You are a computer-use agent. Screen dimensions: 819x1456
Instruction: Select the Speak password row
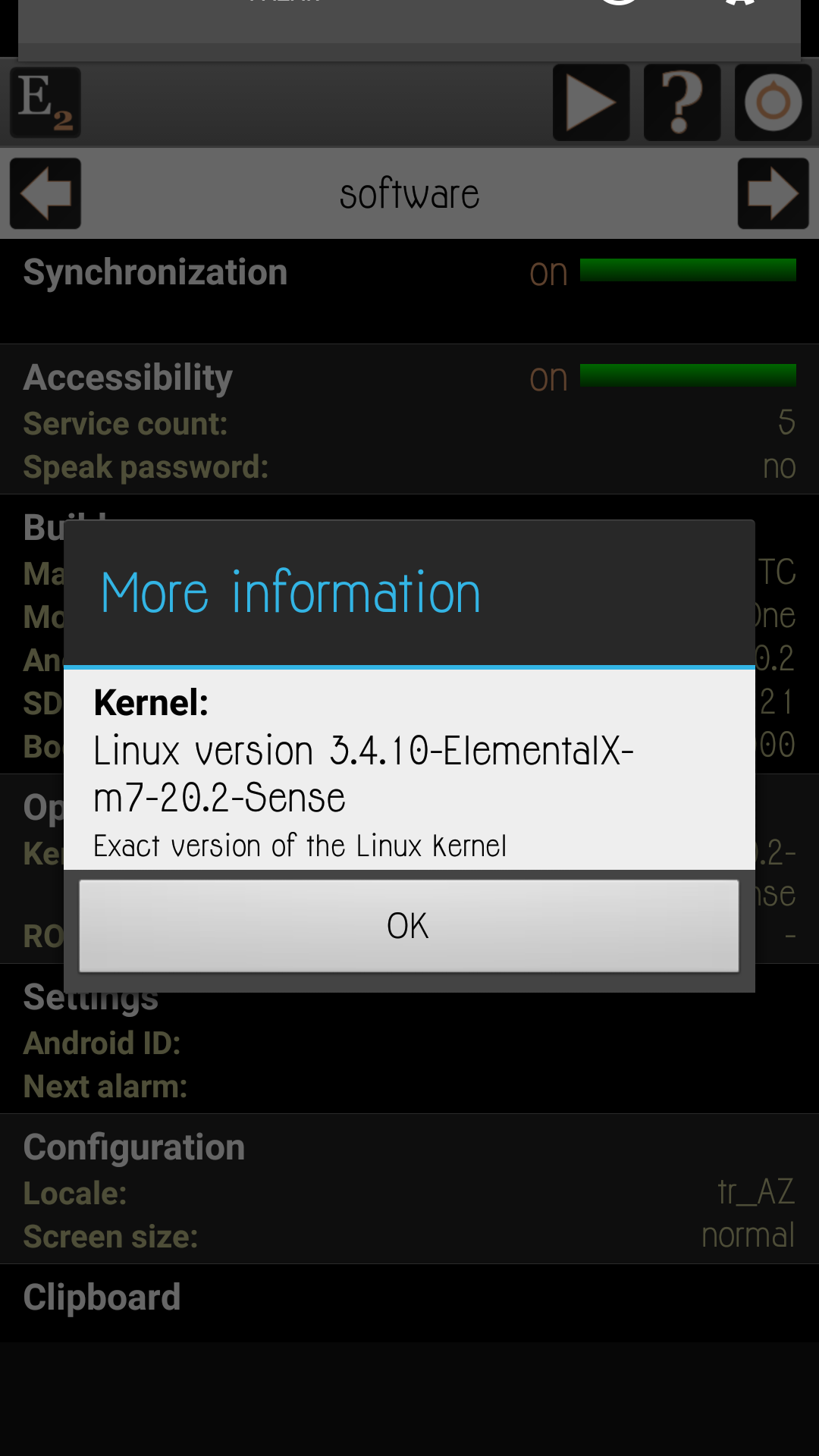[409, 467]
